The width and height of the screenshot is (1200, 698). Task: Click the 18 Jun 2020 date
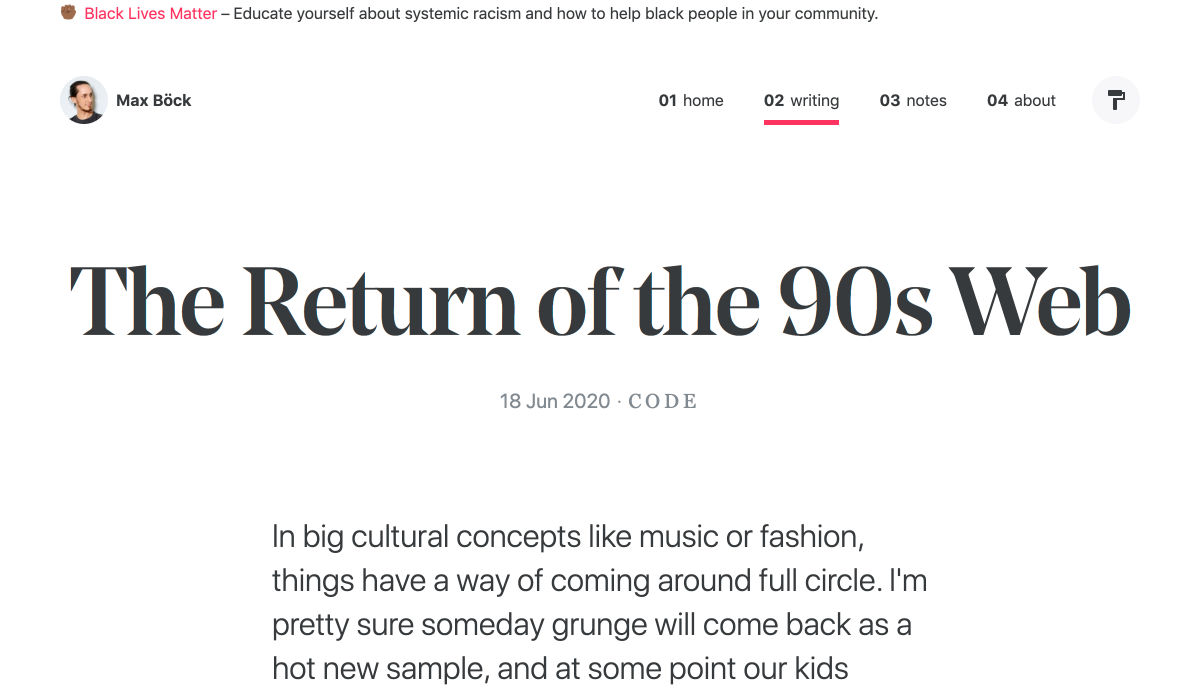(x=555, y=402)
